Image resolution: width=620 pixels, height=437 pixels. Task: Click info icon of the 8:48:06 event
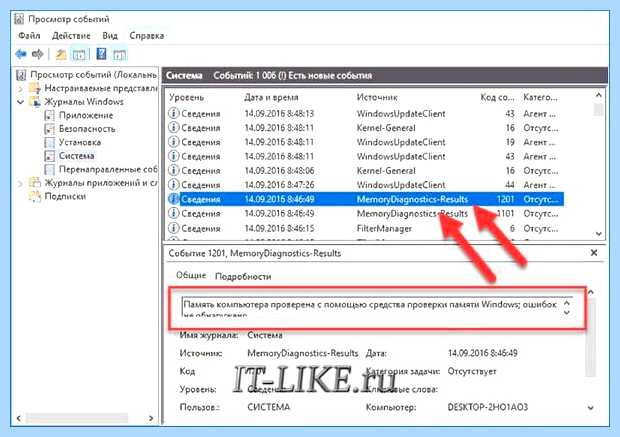click(x=173, y=170)
